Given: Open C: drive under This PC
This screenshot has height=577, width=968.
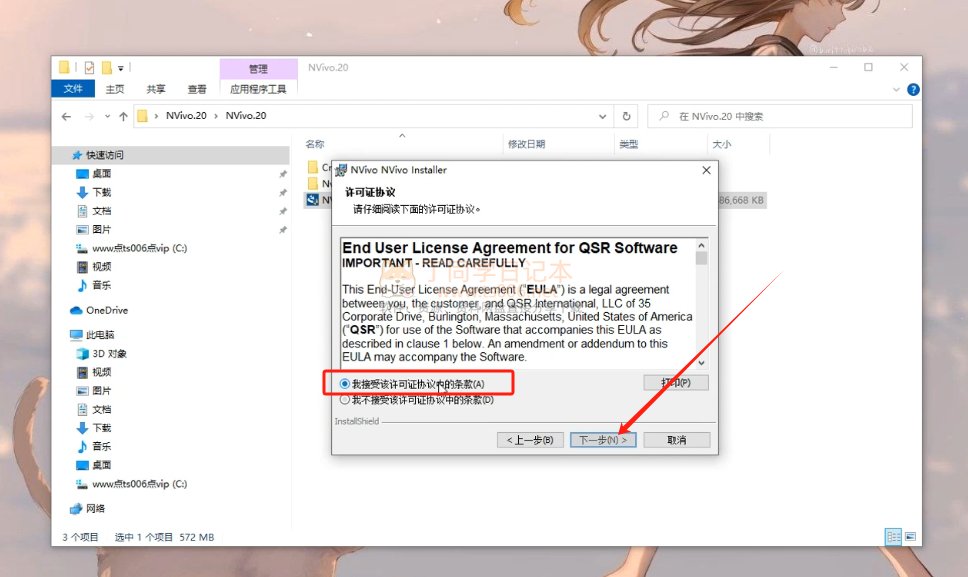Looking at the screenshot, I should click(x=139, y=484).
